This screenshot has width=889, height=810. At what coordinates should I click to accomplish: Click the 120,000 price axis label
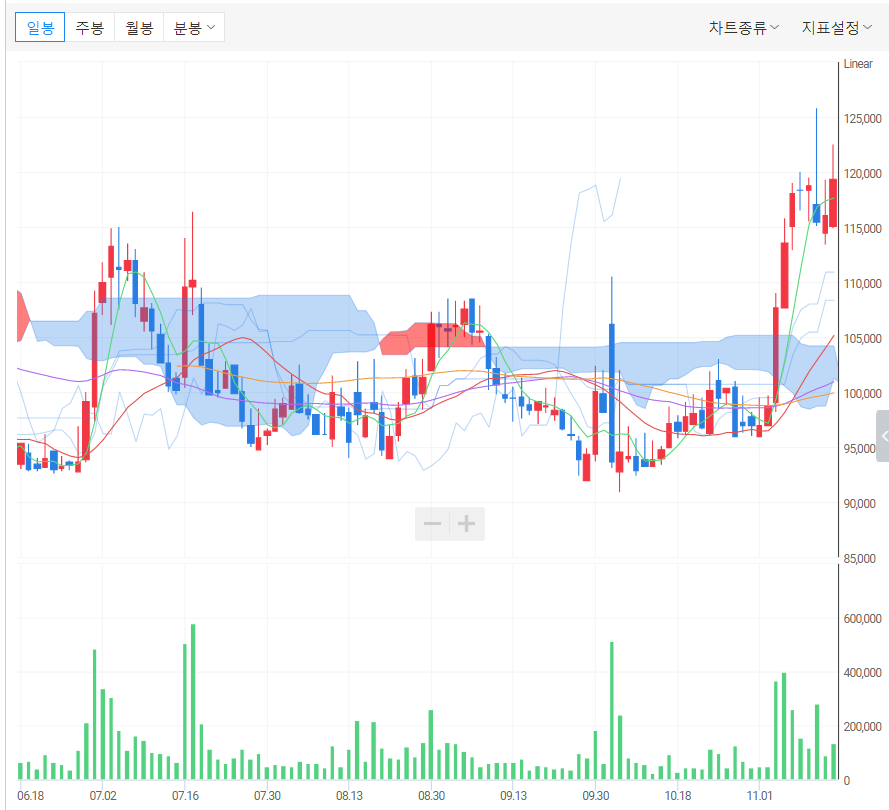click(x=862, y=173)
